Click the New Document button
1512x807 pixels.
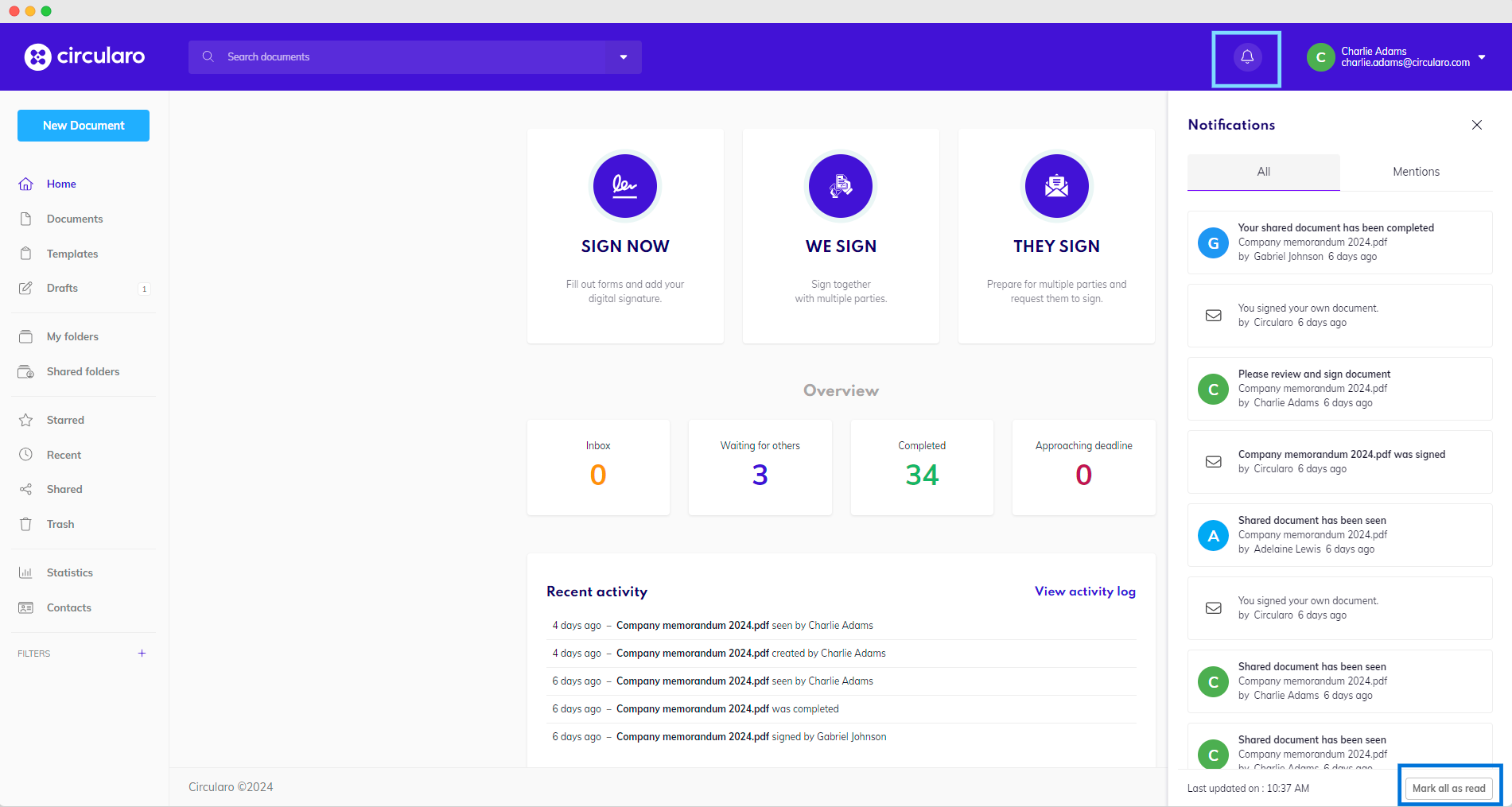[x=84, y=126]
